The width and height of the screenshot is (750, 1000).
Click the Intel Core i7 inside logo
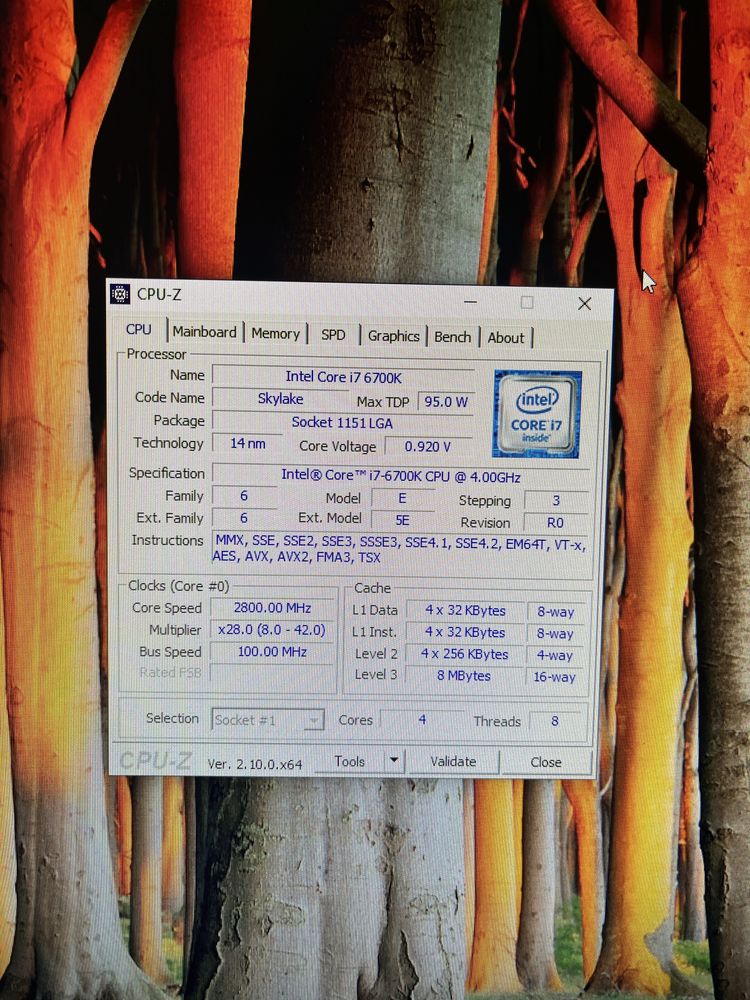click(x=536, y=413)
